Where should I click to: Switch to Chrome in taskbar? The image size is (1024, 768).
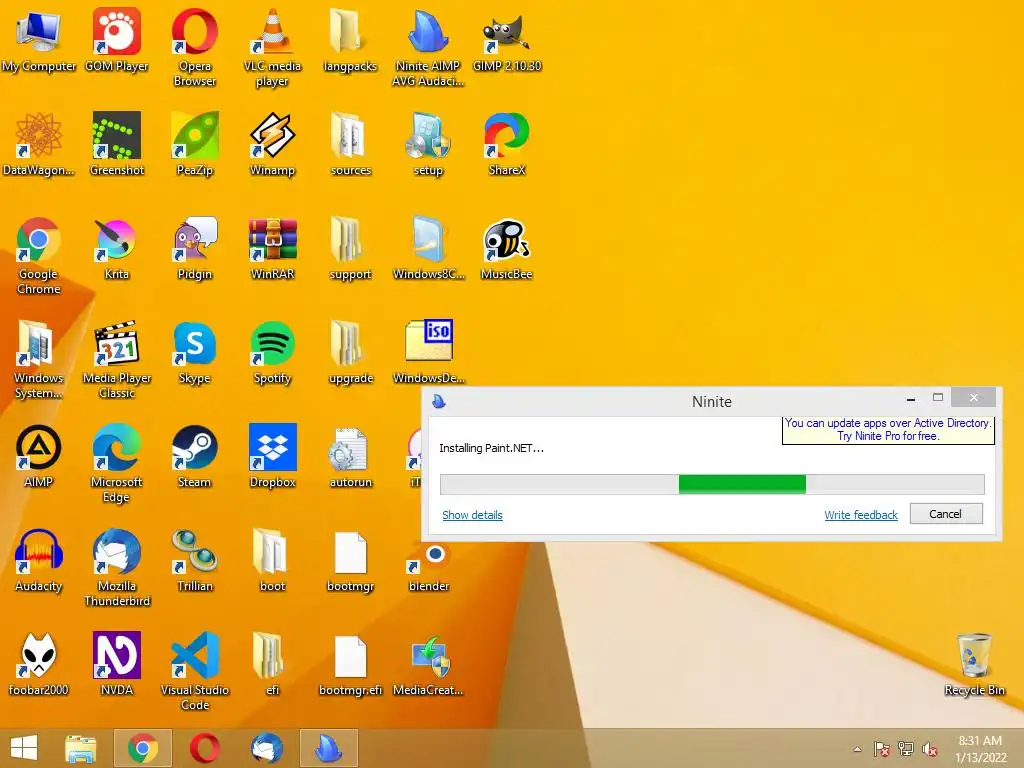[x=142, y=748]
